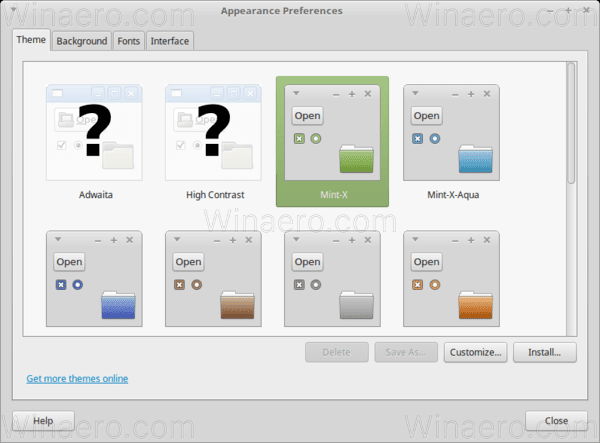The image size is (600, 443).
Task: Switch to the Background tab
Action: coord(82,41)
